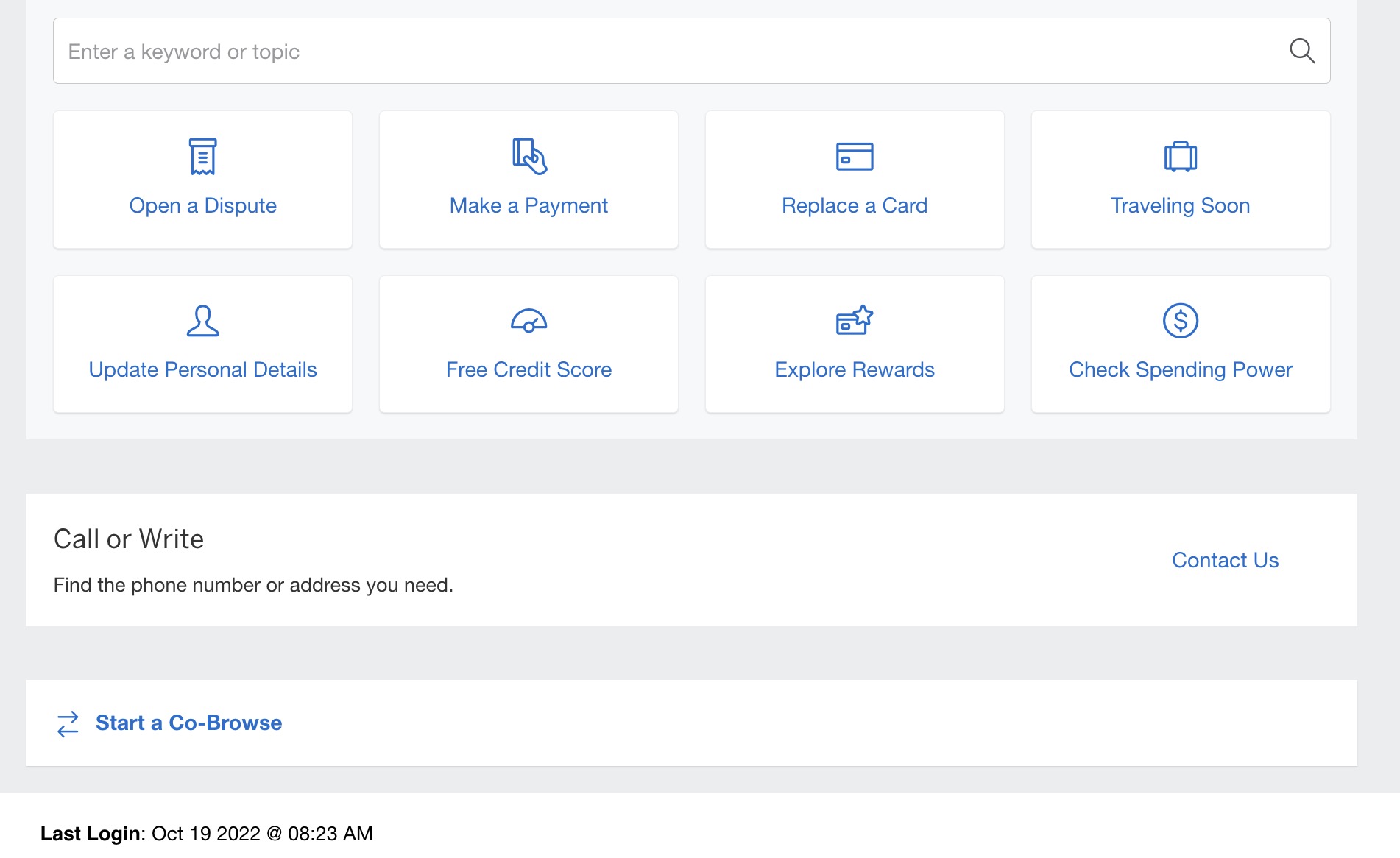The height and width of the screenshot is (858, 1400).
Task: Select the credit card icon above Replace a Card
Action: (x=855, y=156)
